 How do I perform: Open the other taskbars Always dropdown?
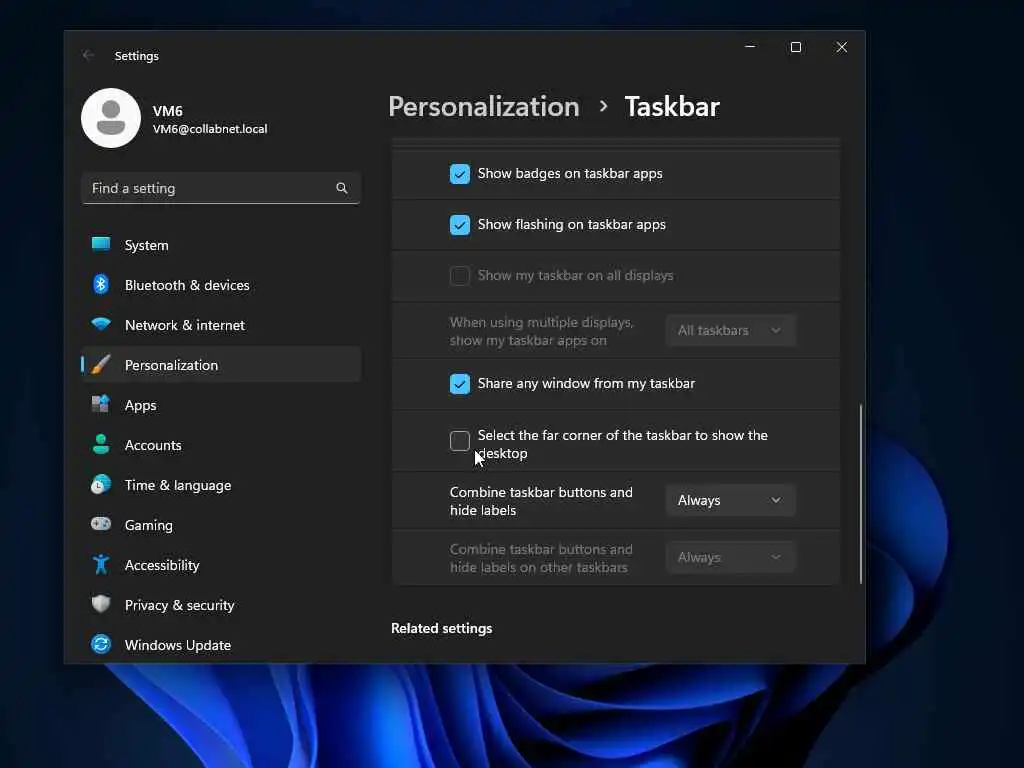pyautogui.click(x=731, y=558)
